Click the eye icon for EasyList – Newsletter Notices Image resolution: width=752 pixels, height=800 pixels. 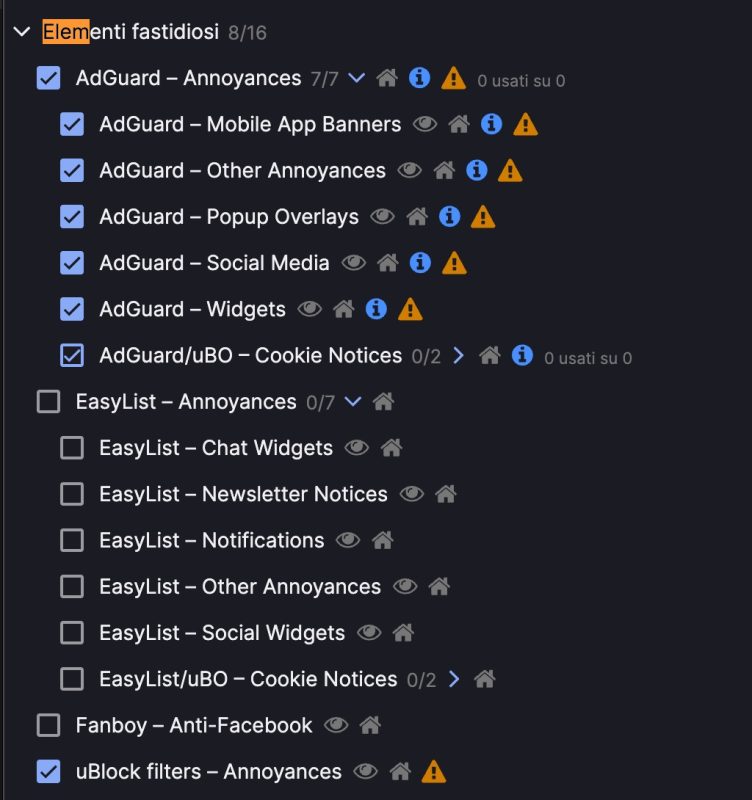(411, 494)
